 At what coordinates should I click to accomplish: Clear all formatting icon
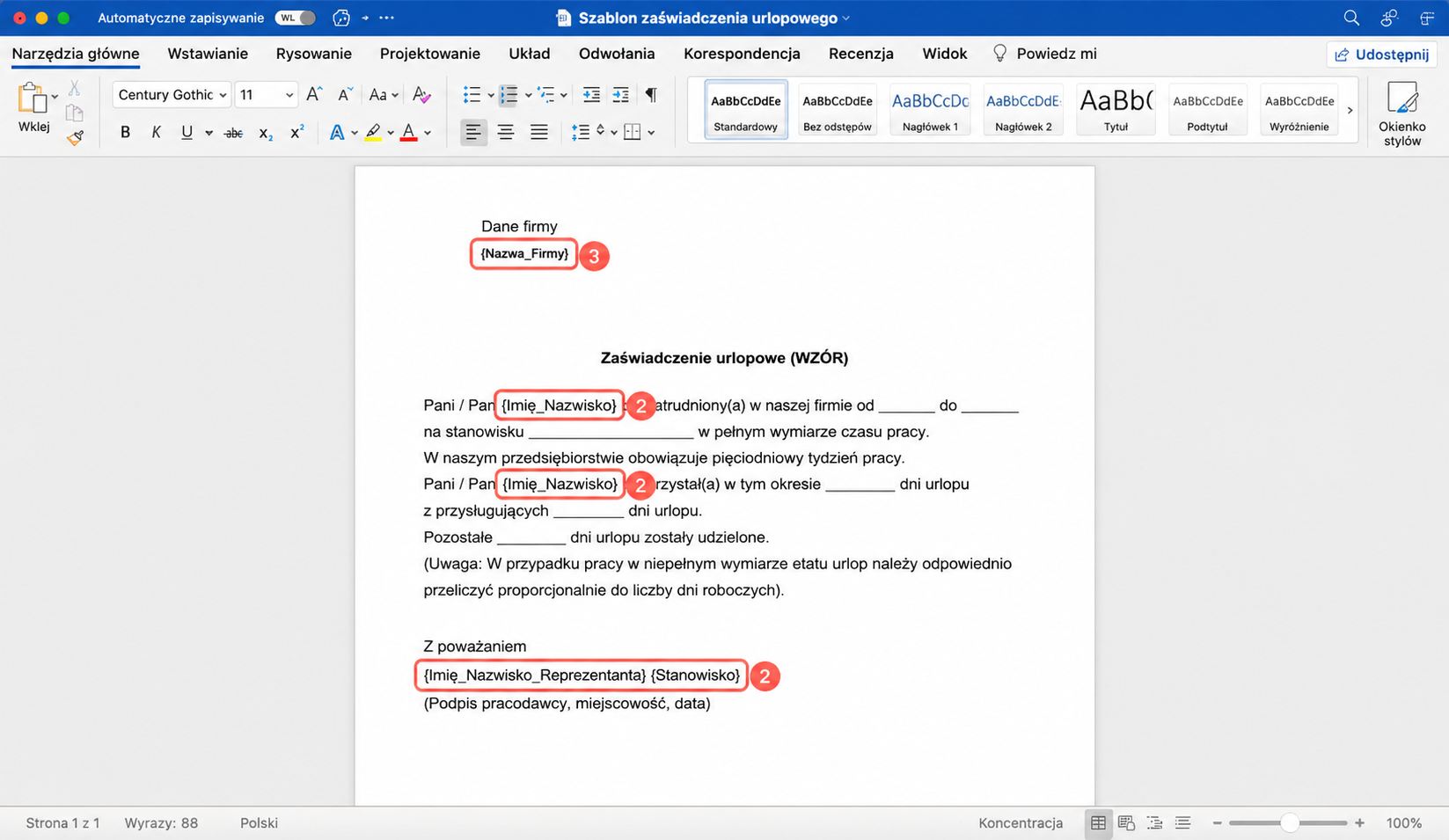click(421, 95)
